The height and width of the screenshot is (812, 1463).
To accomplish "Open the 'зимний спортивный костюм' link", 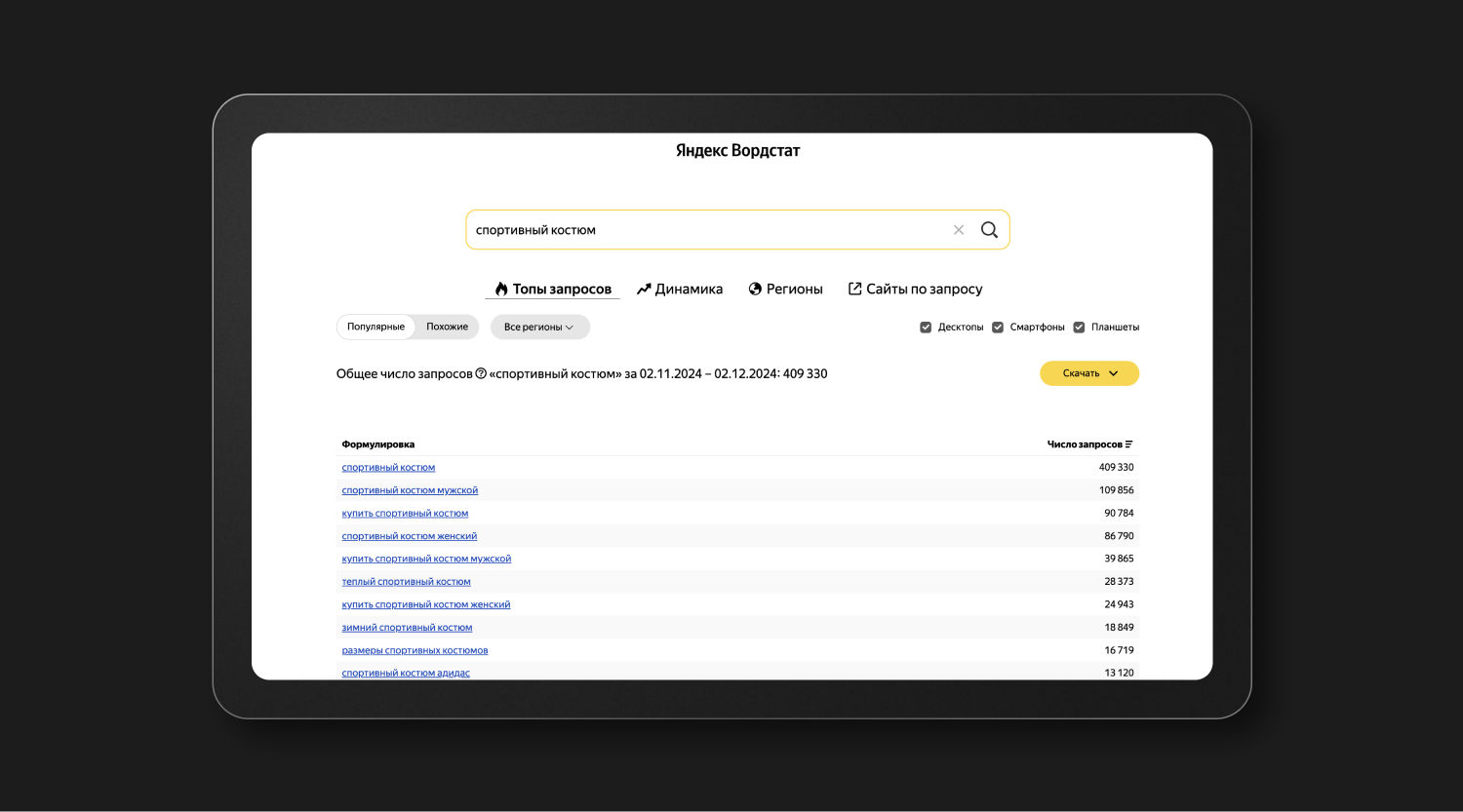I will 407,628.
